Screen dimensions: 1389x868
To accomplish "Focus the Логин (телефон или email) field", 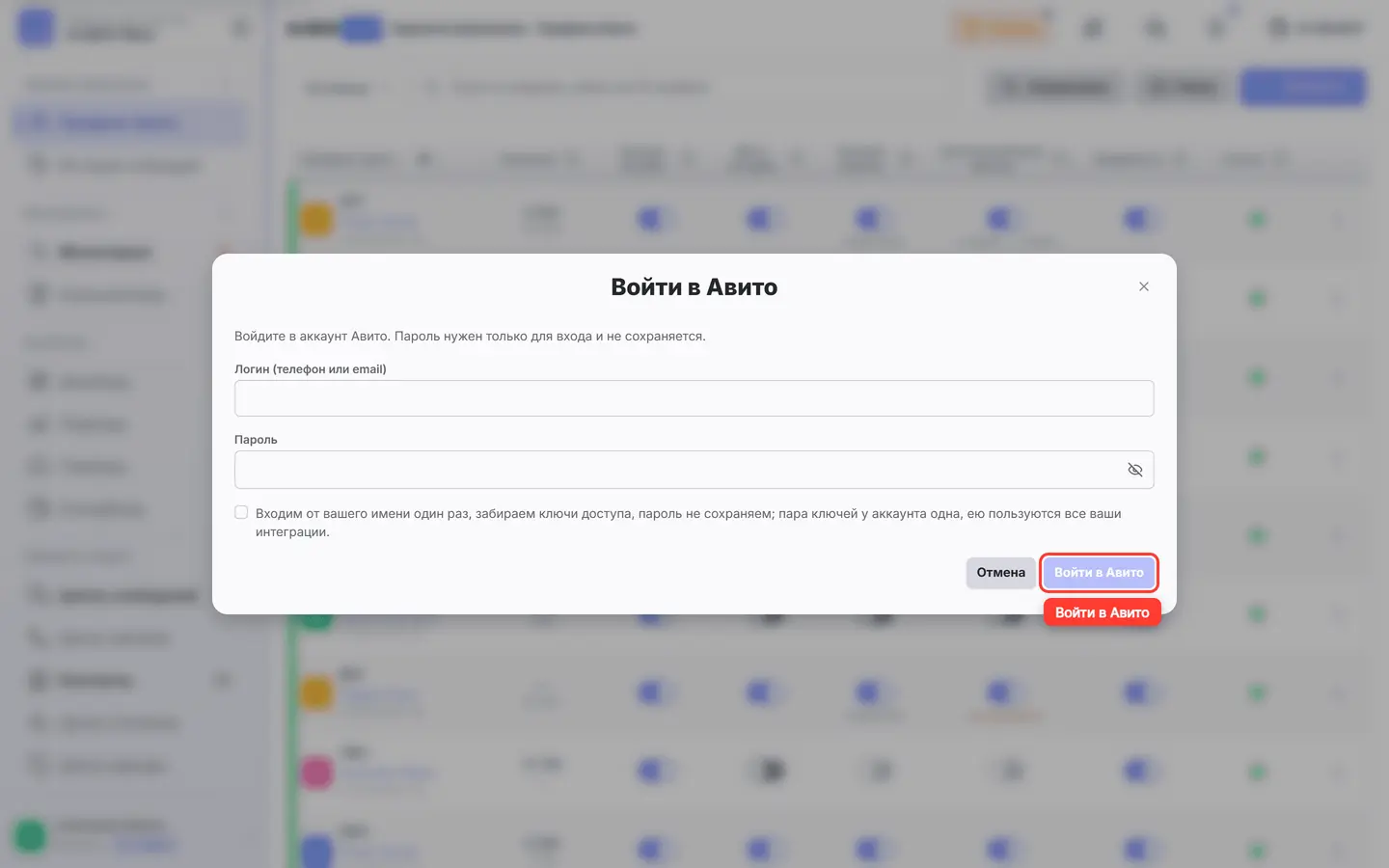I will coord(694,398).
